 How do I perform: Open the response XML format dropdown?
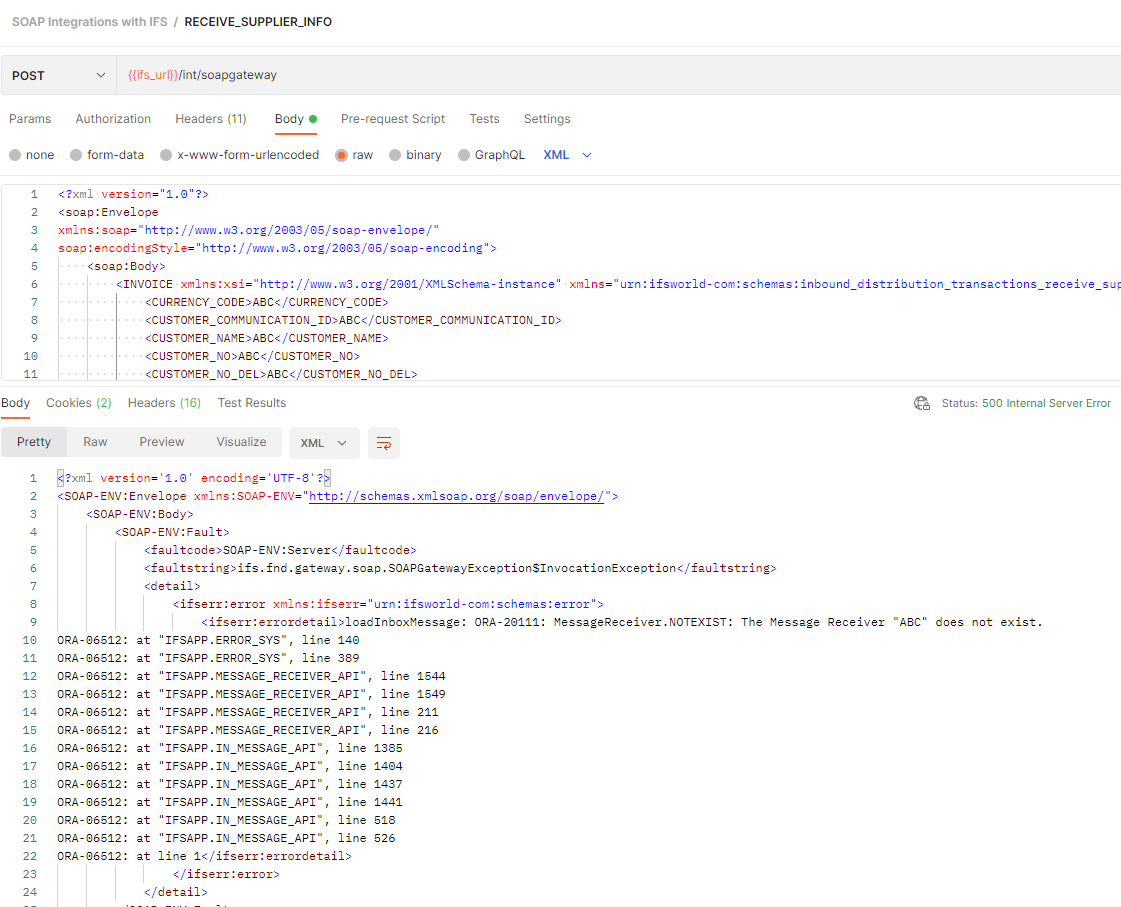tap(324, 443)
